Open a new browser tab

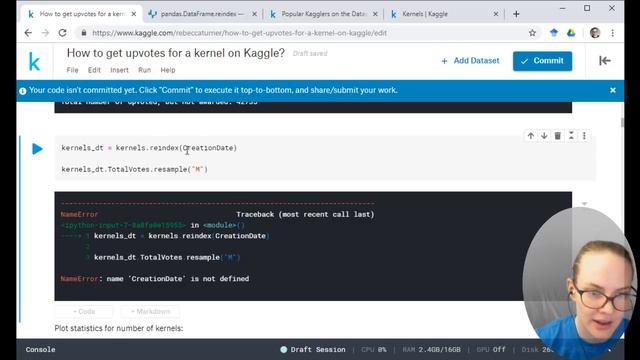click(516, 14)
